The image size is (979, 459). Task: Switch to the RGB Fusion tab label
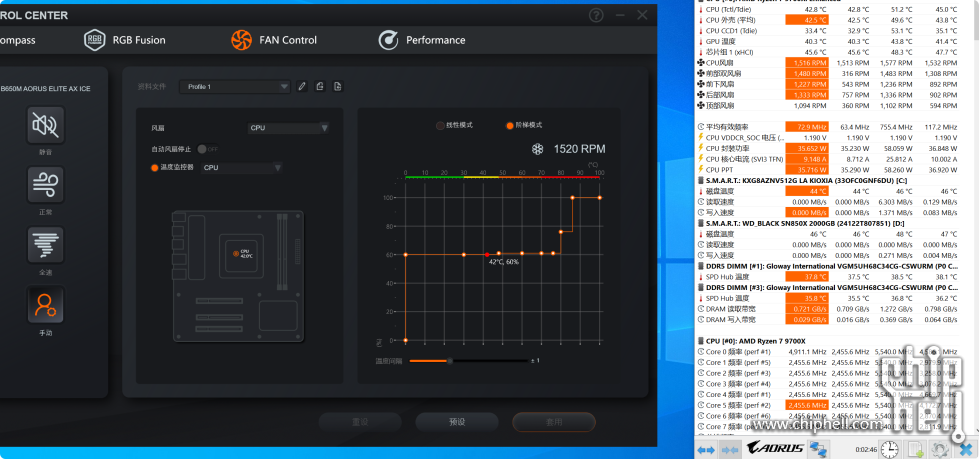139,40
